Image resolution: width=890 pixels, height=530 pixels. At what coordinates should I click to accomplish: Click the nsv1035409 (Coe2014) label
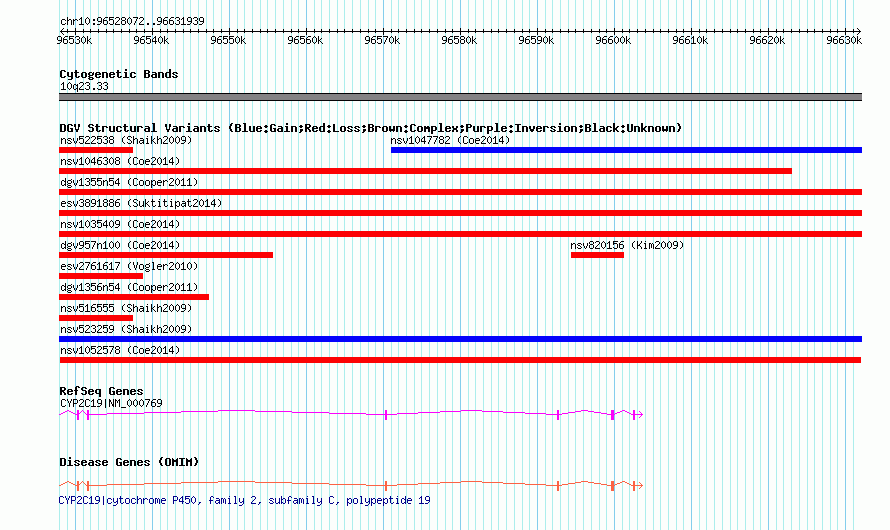[120, 224]
